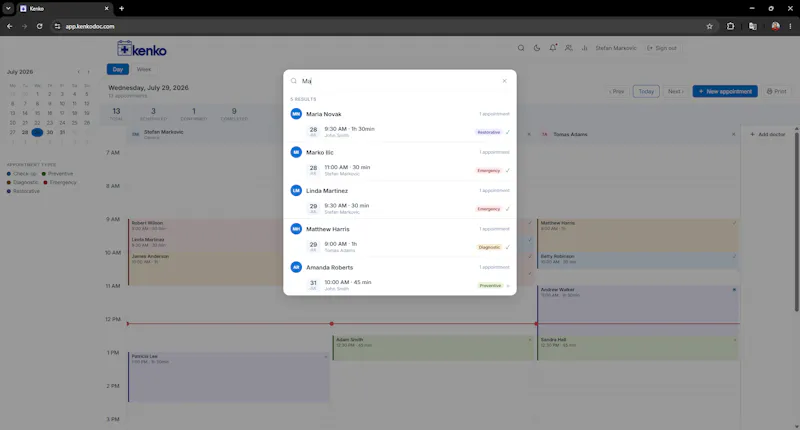800x430 pixels.
Task: Open Maria Novak's 9:30 AM appointment
Action: point(400,132)
